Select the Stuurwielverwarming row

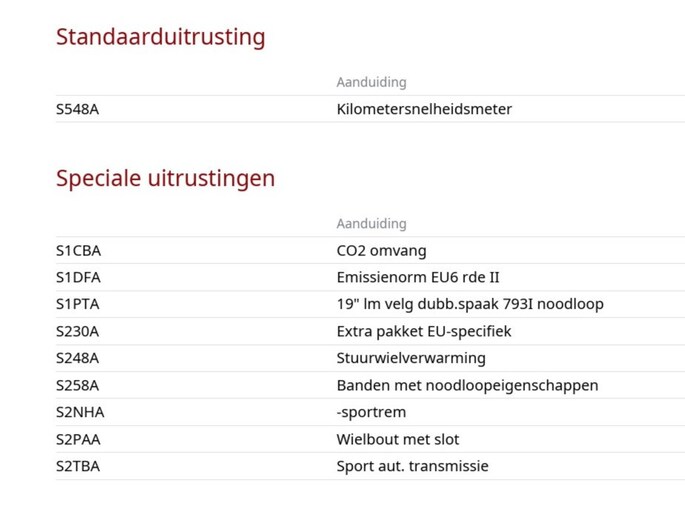(370, 358)
